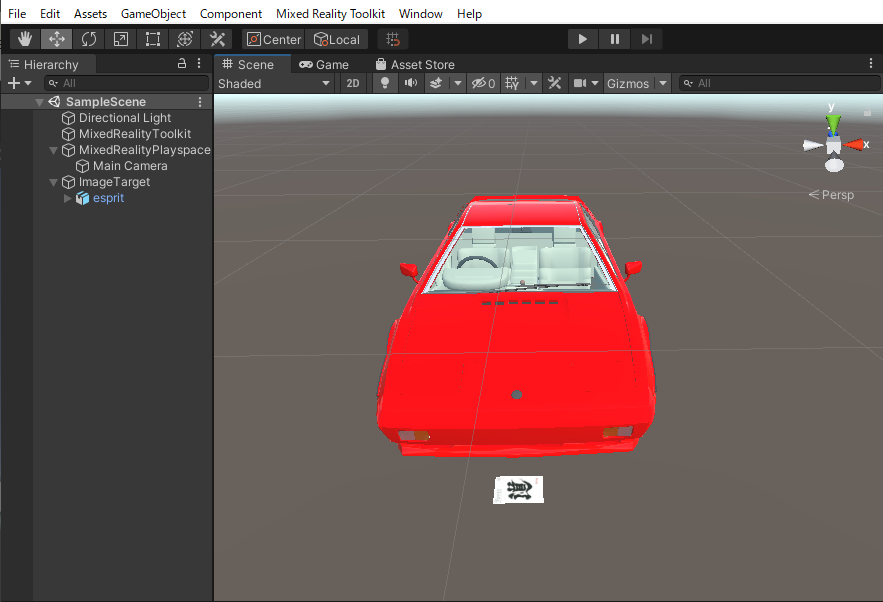Select Main Camera in Hierarchy
Screen dimensions: 883x602
coord(130,166)
